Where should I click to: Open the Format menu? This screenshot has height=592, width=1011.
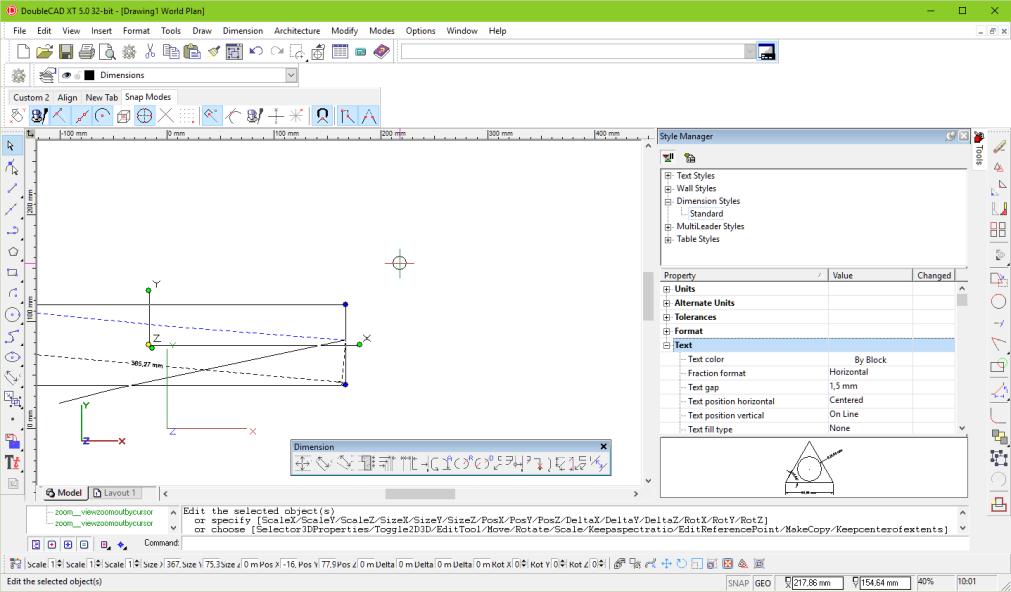136,30
